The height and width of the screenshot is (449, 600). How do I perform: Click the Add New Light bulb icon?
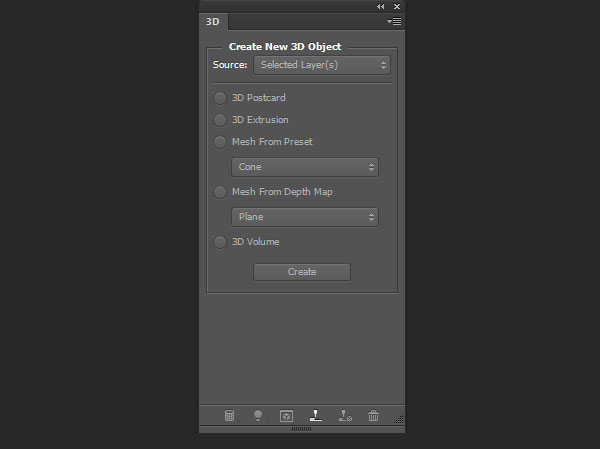point(257,416)
